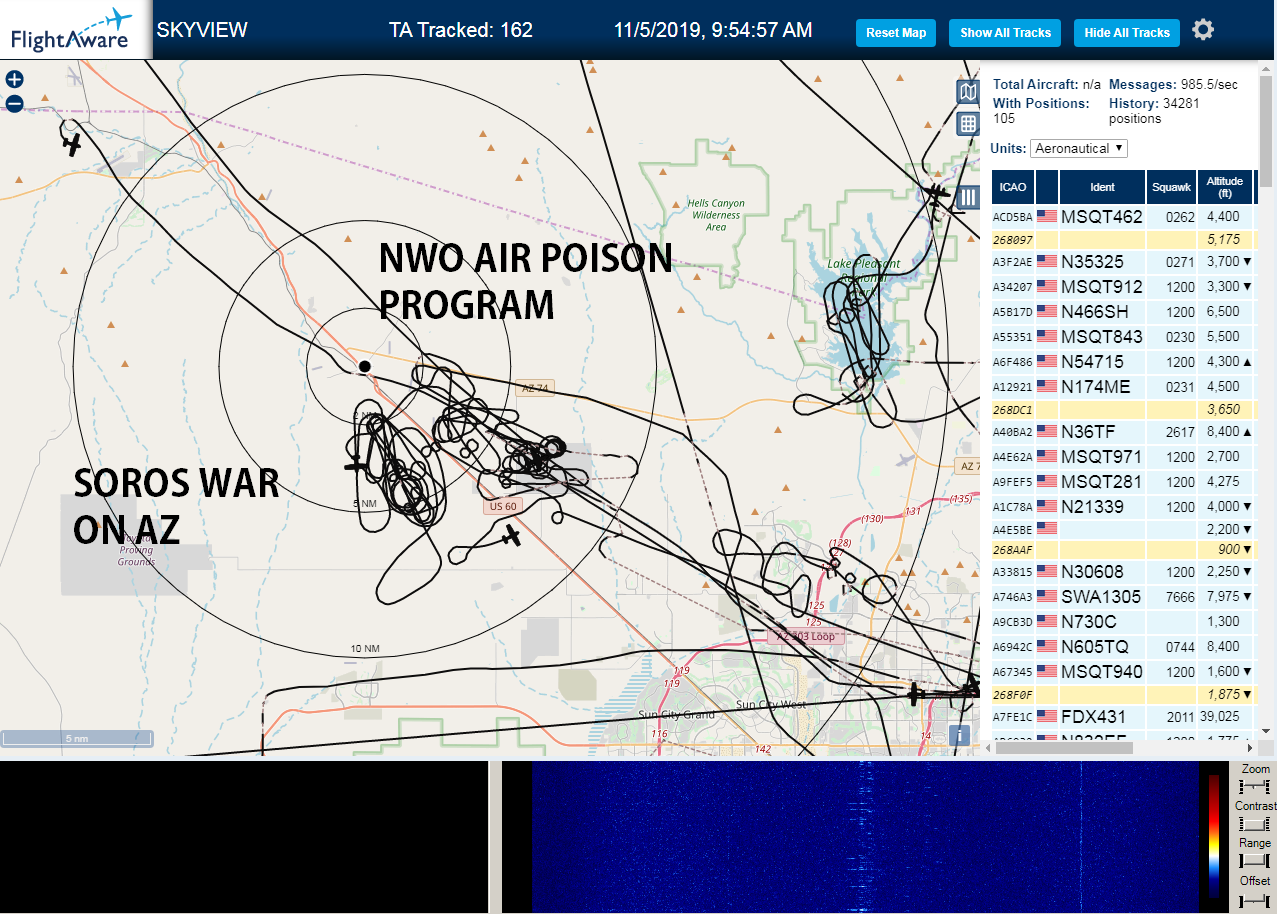Select the N21339 aircraft row

(1124, 506)
